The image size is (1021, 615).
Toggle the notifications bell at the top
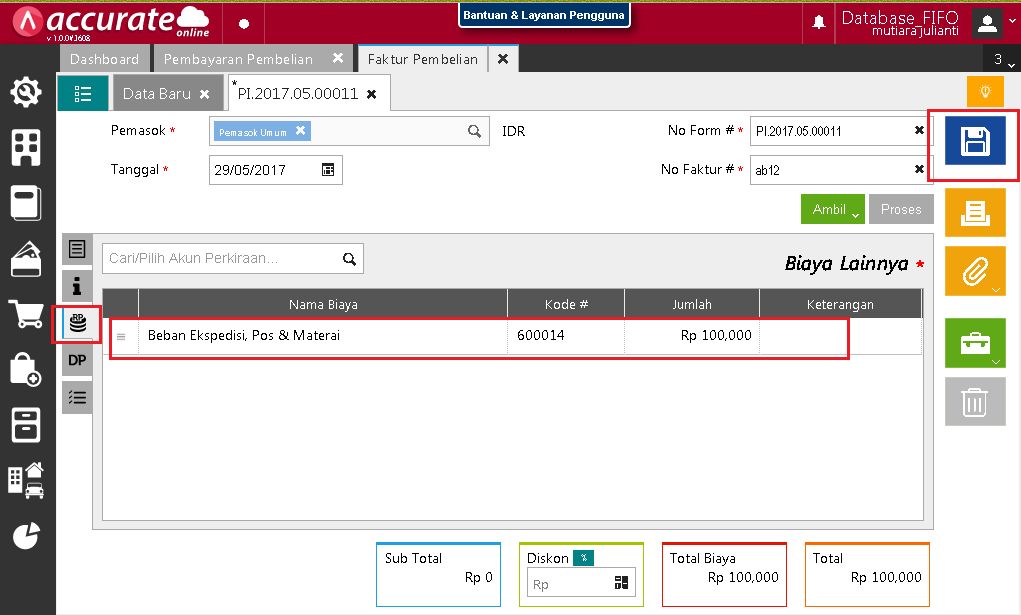click(x=818, y=21)
